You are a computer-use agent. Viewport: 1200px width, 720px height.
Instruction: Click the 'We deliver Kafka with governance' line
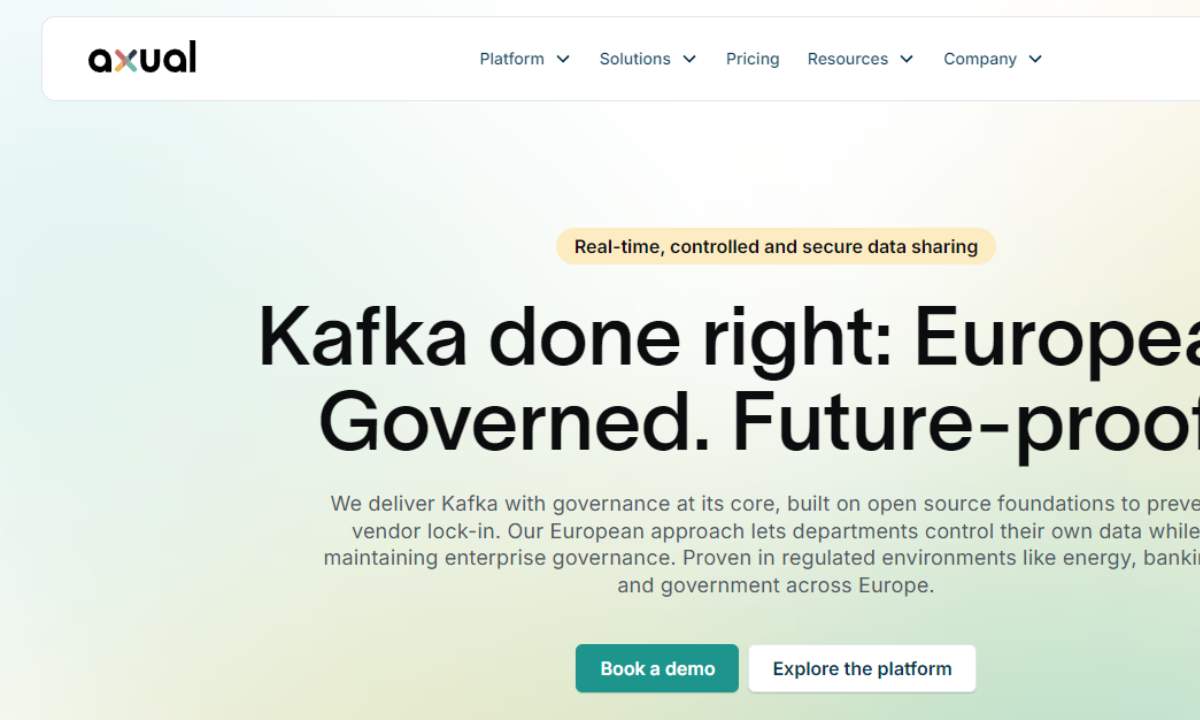coord(760,504)
